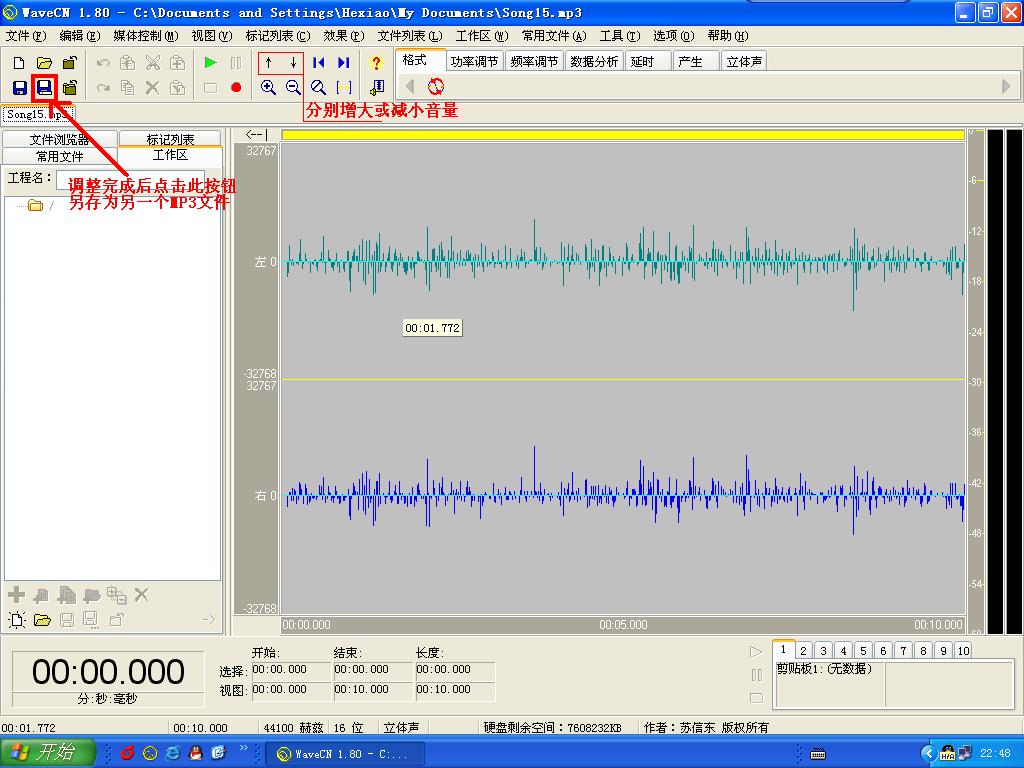Image resolution: width=1024 pixels, height=768 pixels.
Task: Start recording with the red record button
Action: tap(236, 88)
